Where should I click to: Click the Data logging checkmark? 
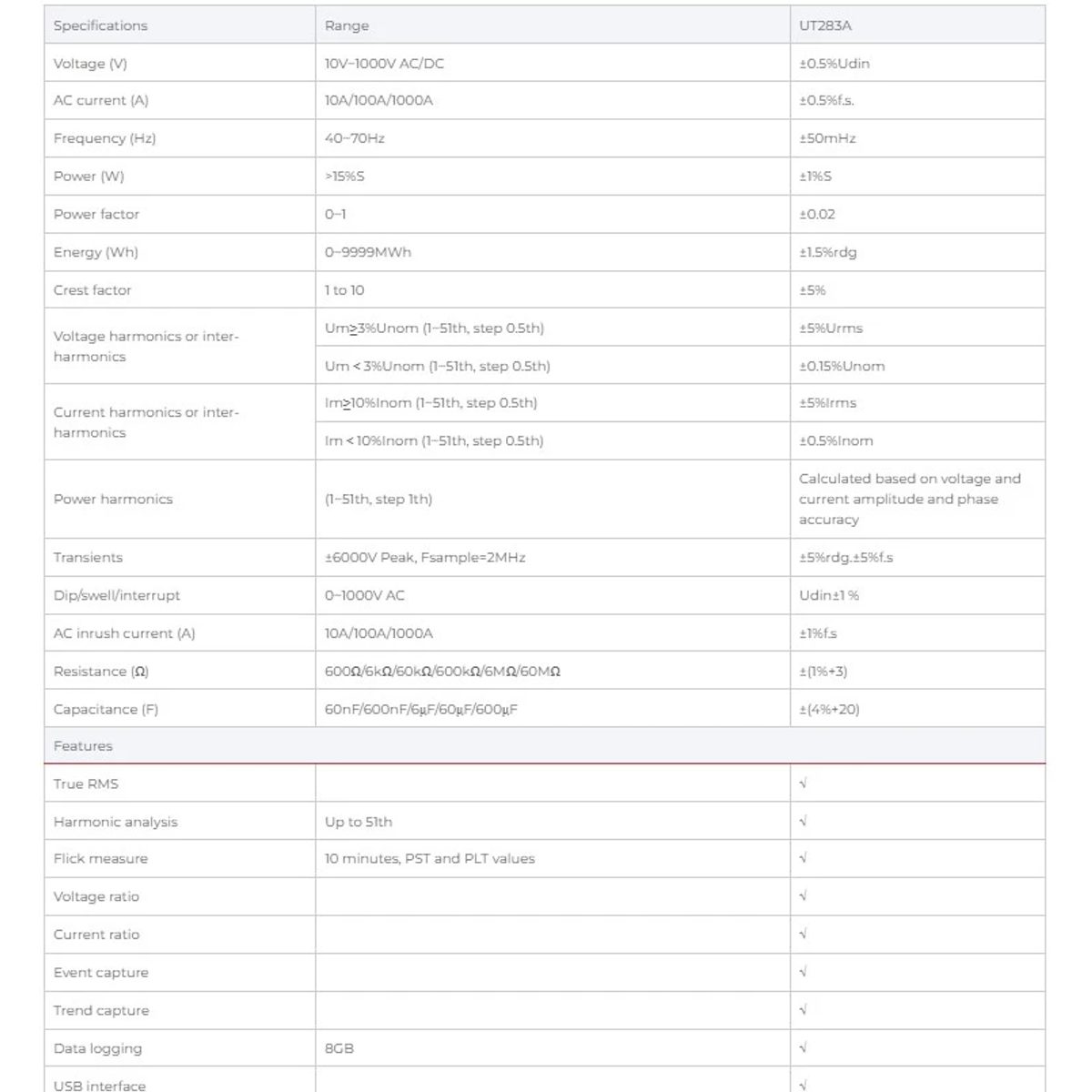click(x=804, y=1048)
